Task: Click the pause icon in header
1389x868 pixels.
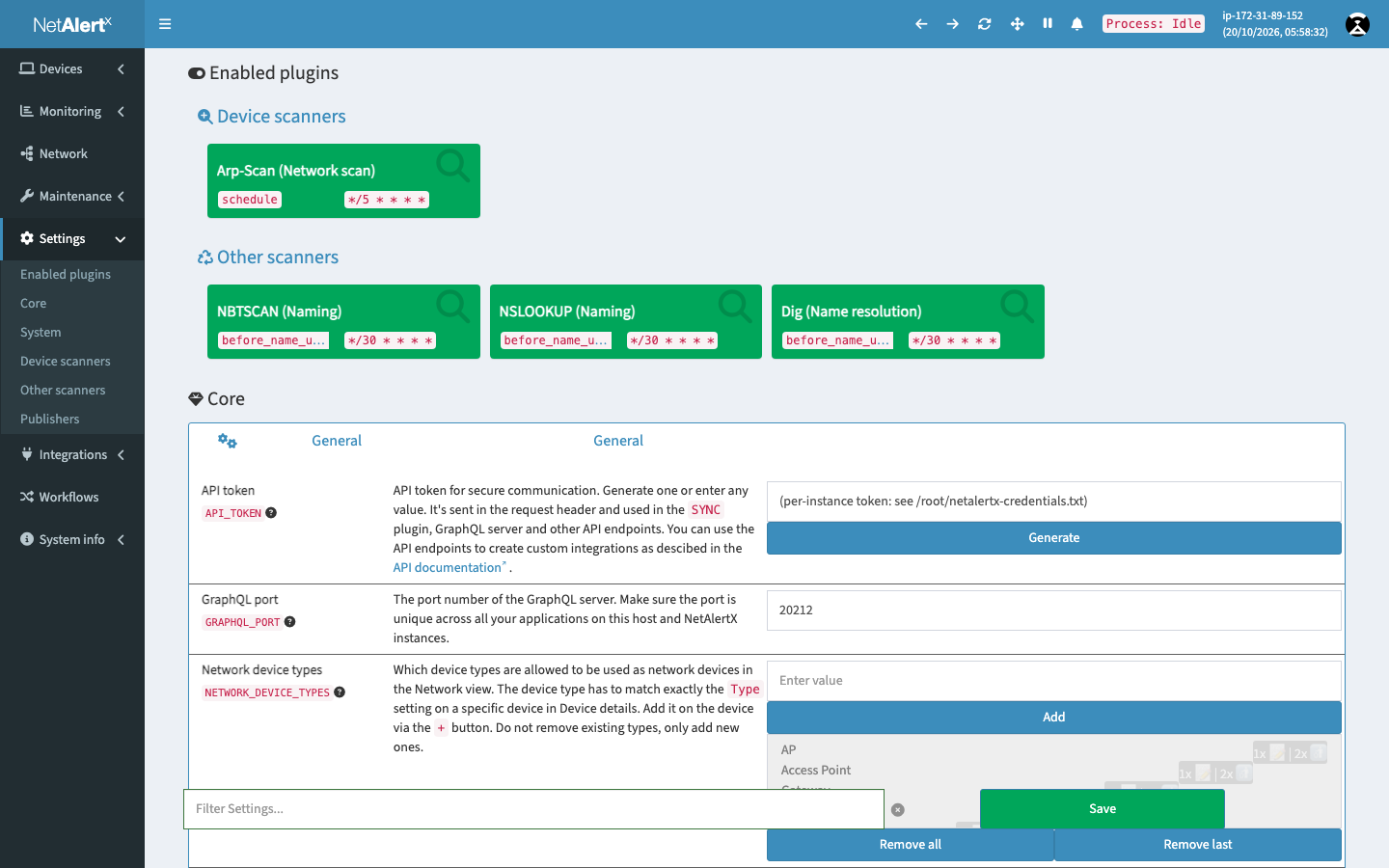Action: [x=1048, y=23]
